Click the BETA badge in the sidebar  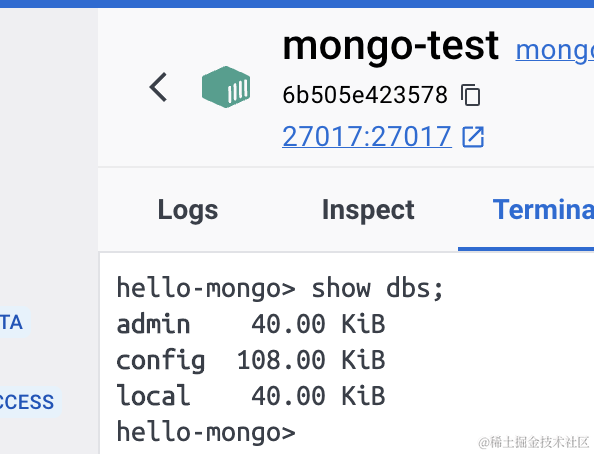(x=14, y=322)
